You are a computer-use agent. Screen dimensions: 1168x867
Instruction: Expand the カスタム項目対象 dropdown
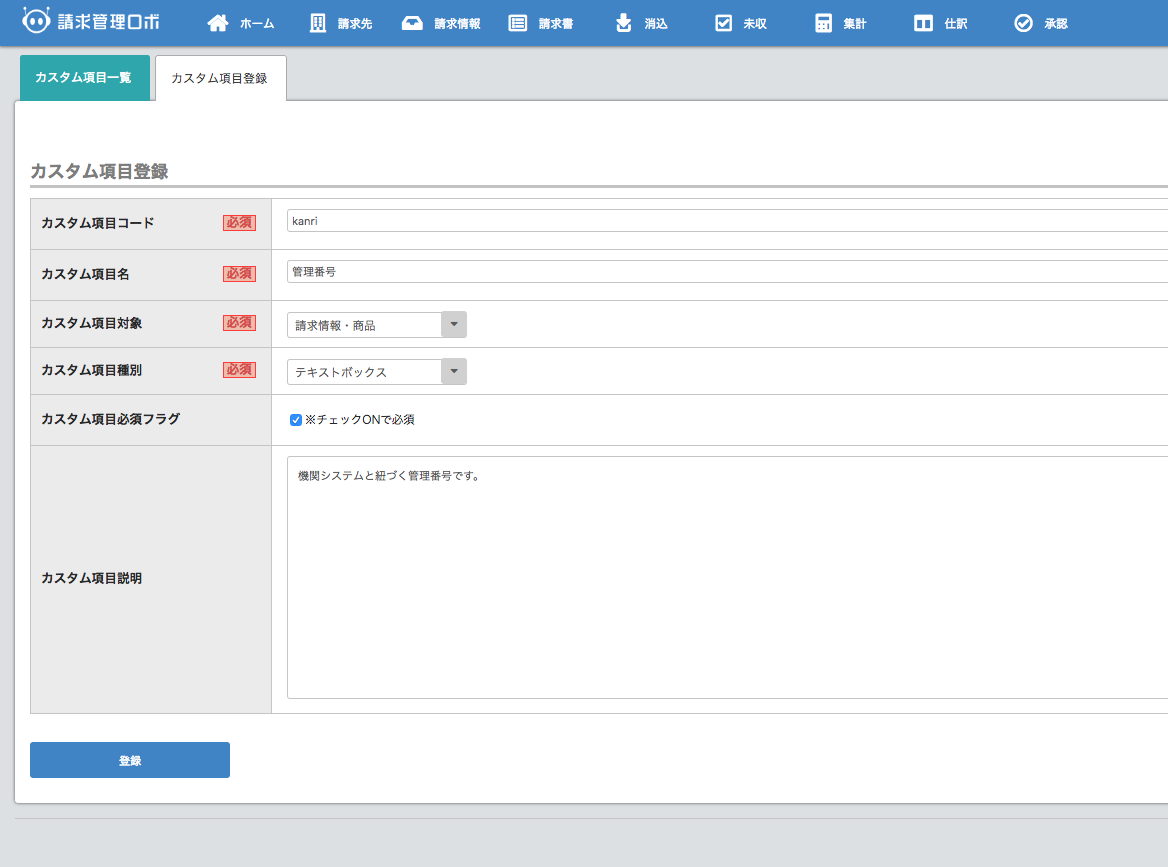376,325
